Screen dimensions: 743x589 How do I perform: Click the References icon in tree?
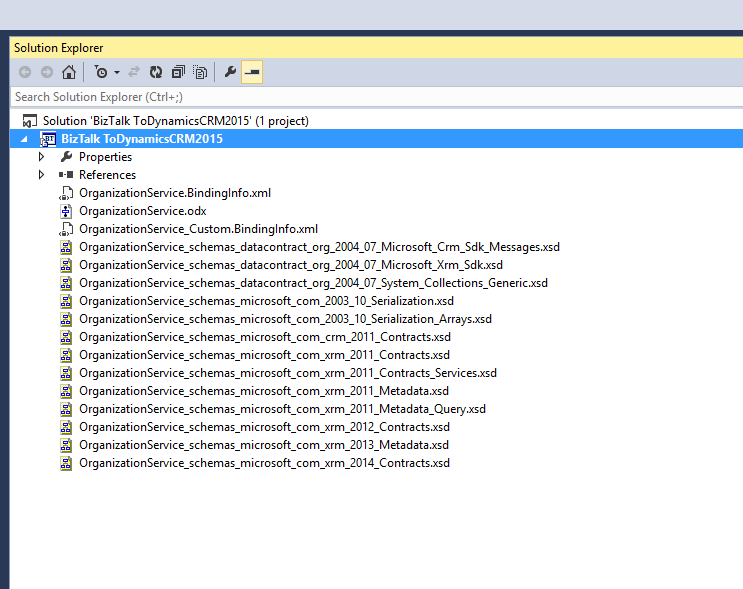pyautogui.click(x=66, y=175)
